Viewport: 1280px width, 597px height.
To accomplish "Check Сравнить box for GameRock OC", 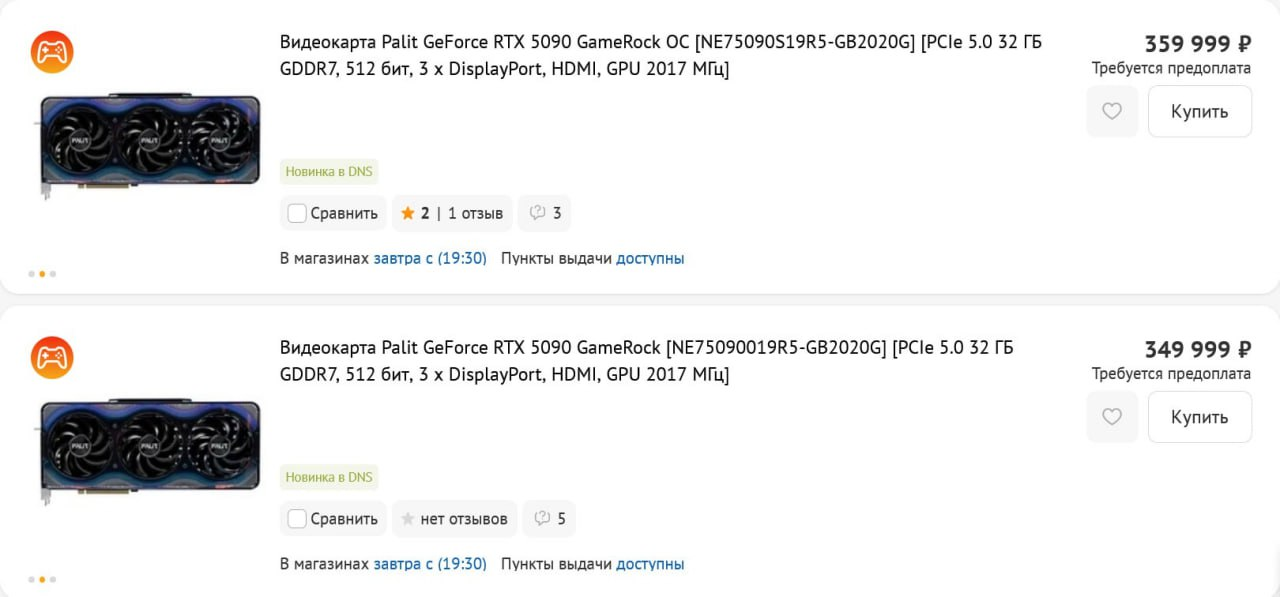I will pos(297,213).
